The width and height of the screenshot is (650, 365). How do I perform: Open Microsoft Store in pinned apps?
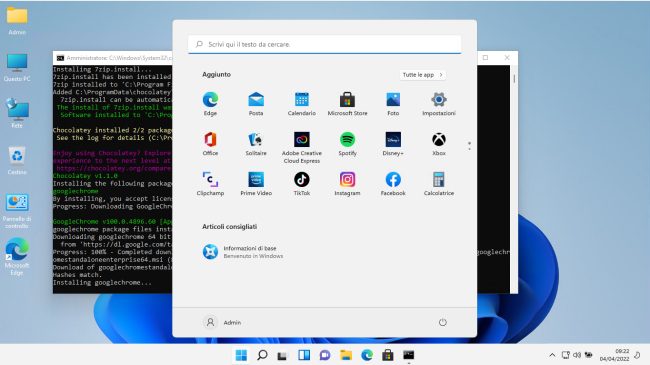(347, 104)
